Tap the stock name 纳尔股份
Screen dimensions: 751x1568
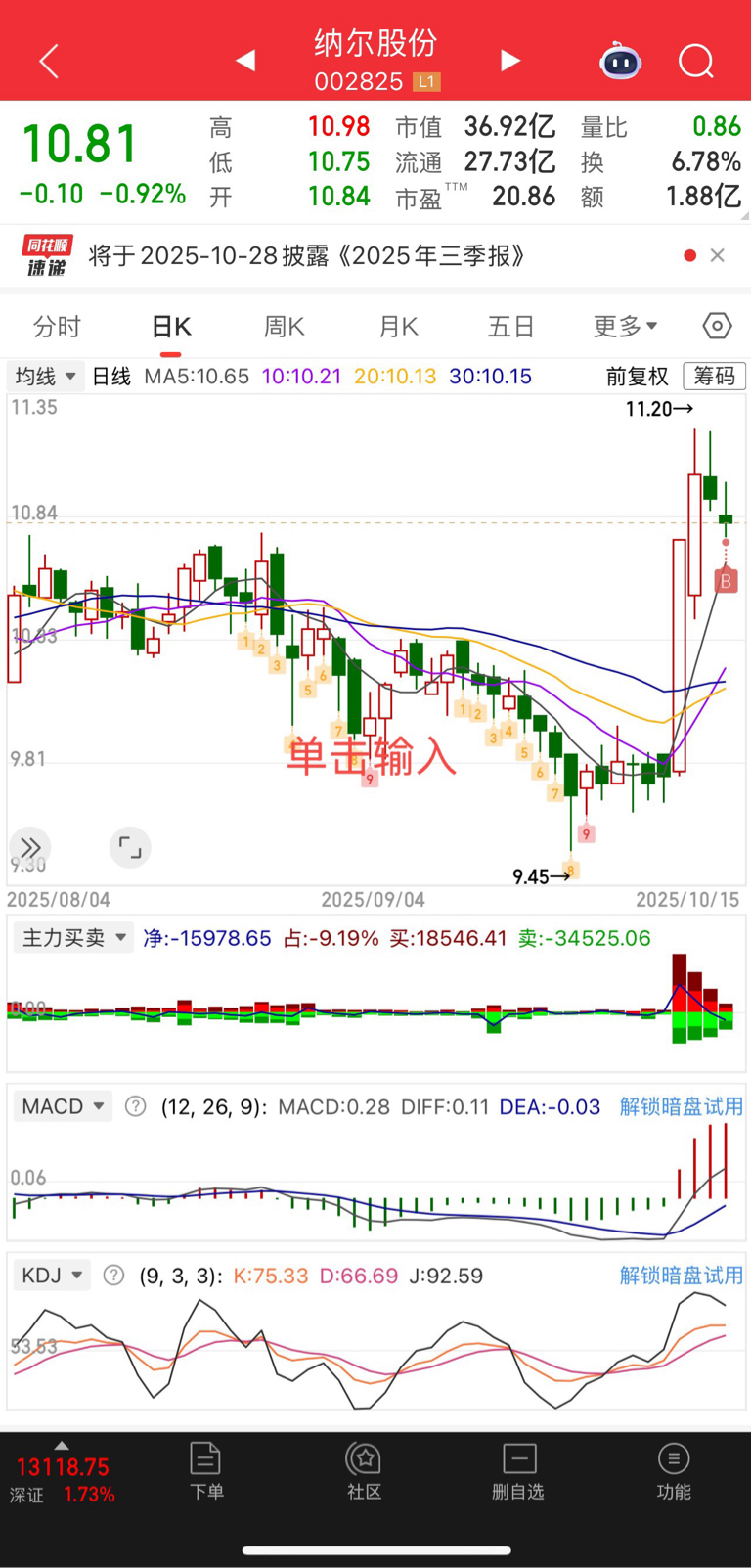point(375,42)
